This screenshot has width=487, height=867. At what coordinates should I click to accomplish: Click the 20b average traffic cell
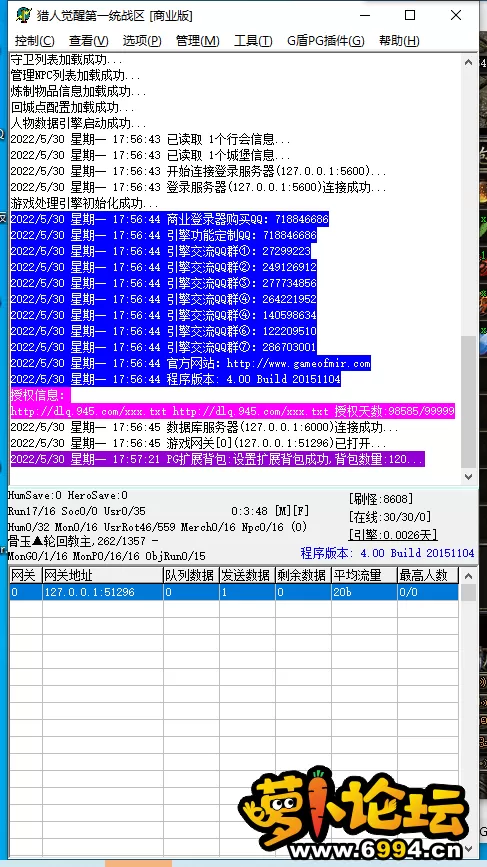364,592
